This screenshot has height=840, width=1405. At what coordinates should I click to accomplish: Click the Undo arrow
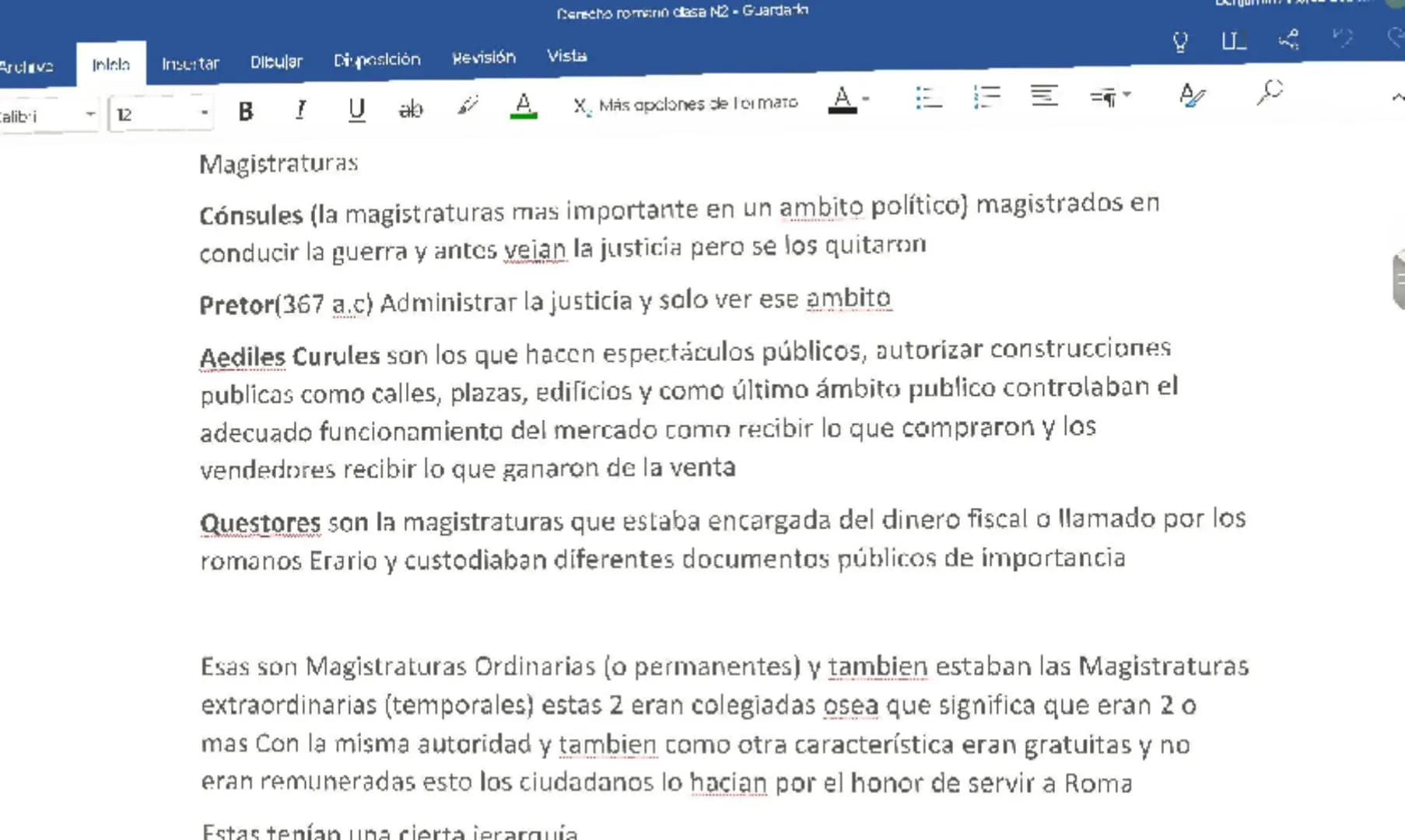click(x=1343, y=37)
